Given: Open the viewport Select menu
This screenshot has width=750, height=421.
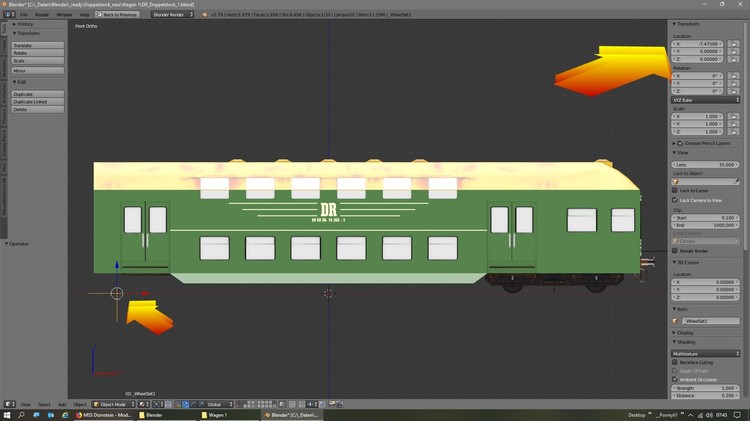Looking at the screenshot, I should (x=44, y=405).
